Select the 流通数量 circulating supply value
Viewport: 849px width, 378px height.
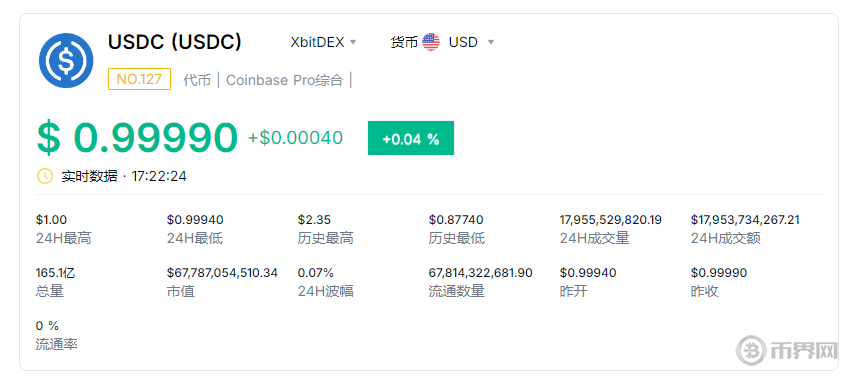coord(480,273)
